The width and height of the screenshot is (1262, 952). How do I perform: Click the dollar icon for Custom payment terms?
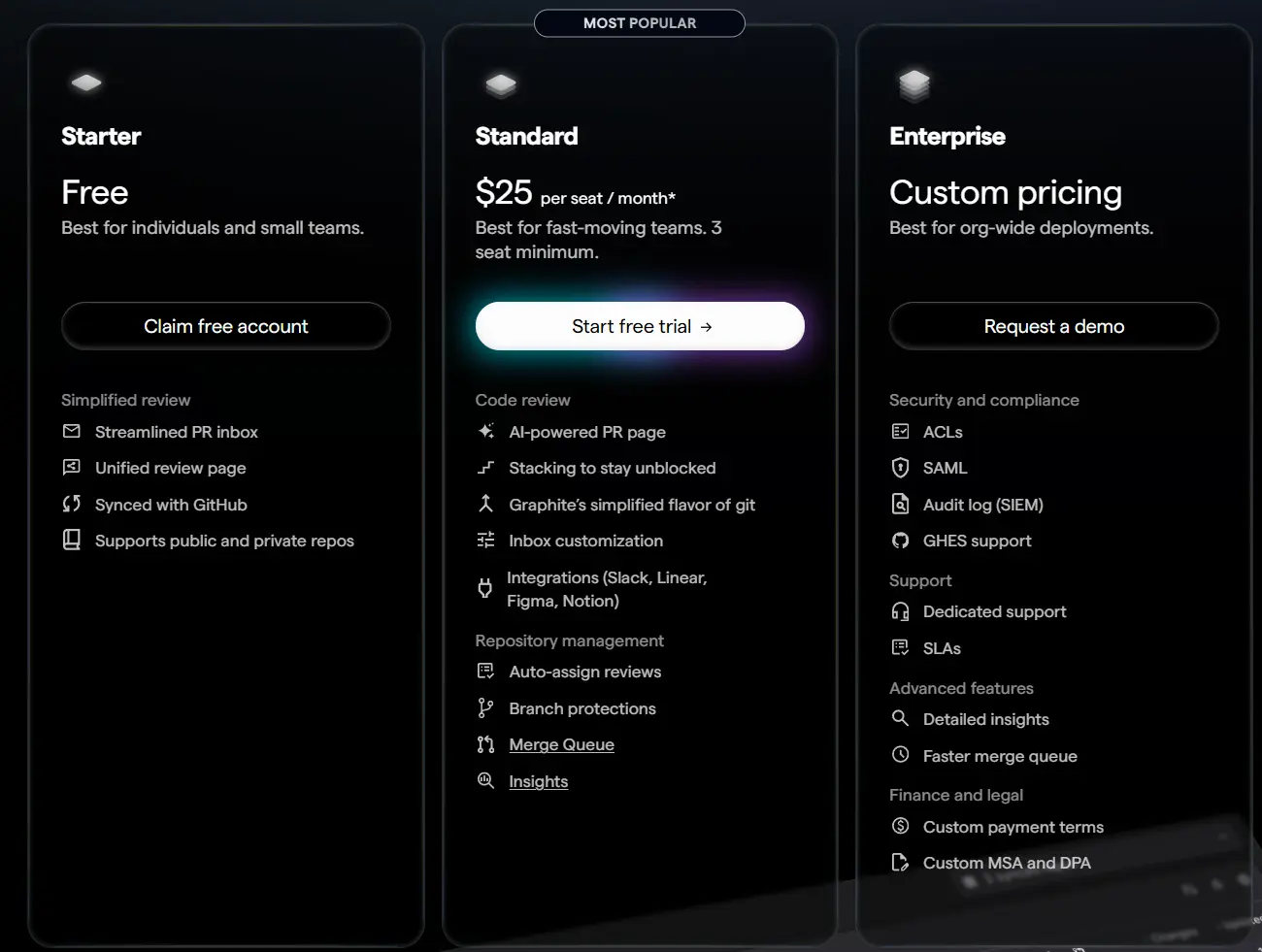[900, 826]
